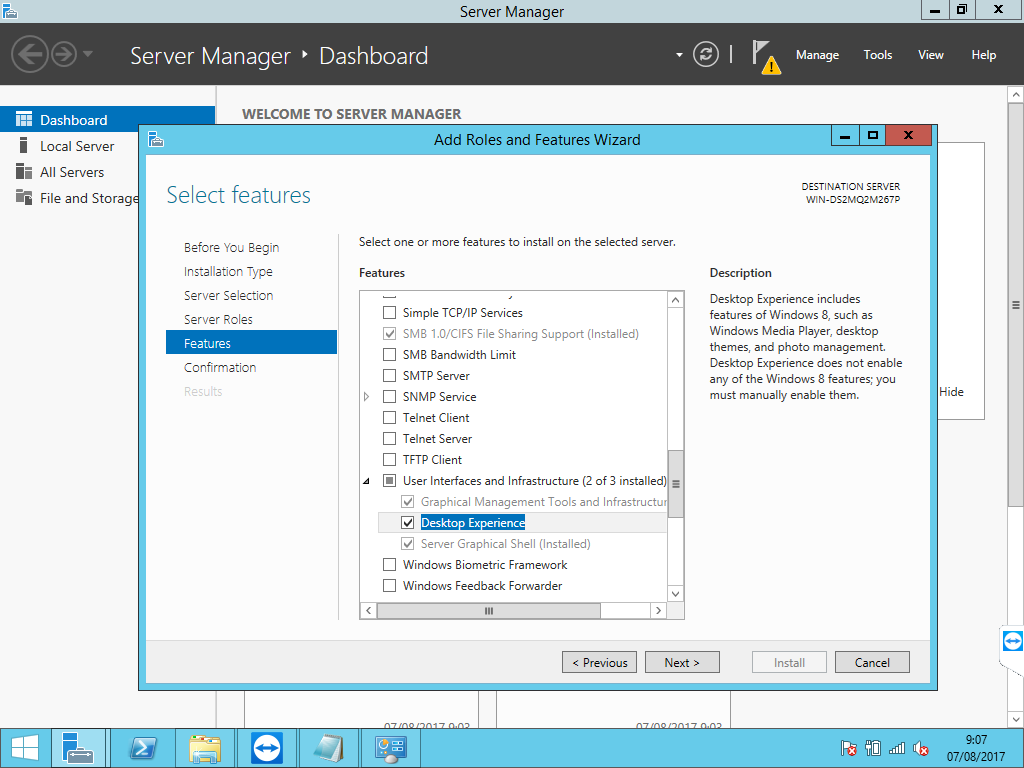Click the features list vertical scrollbar thumb
This screenshot has height=768, width=1024.
coord(675,484)
